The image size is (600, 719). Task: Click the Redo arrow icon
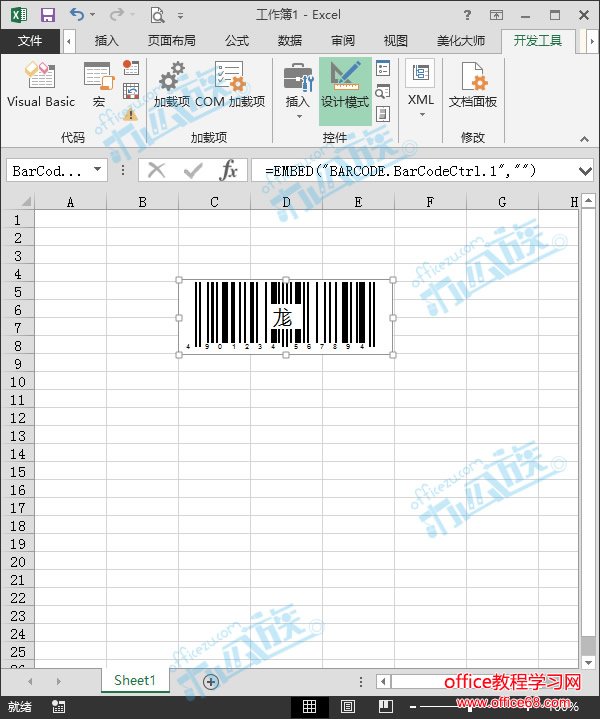(116, 15)
